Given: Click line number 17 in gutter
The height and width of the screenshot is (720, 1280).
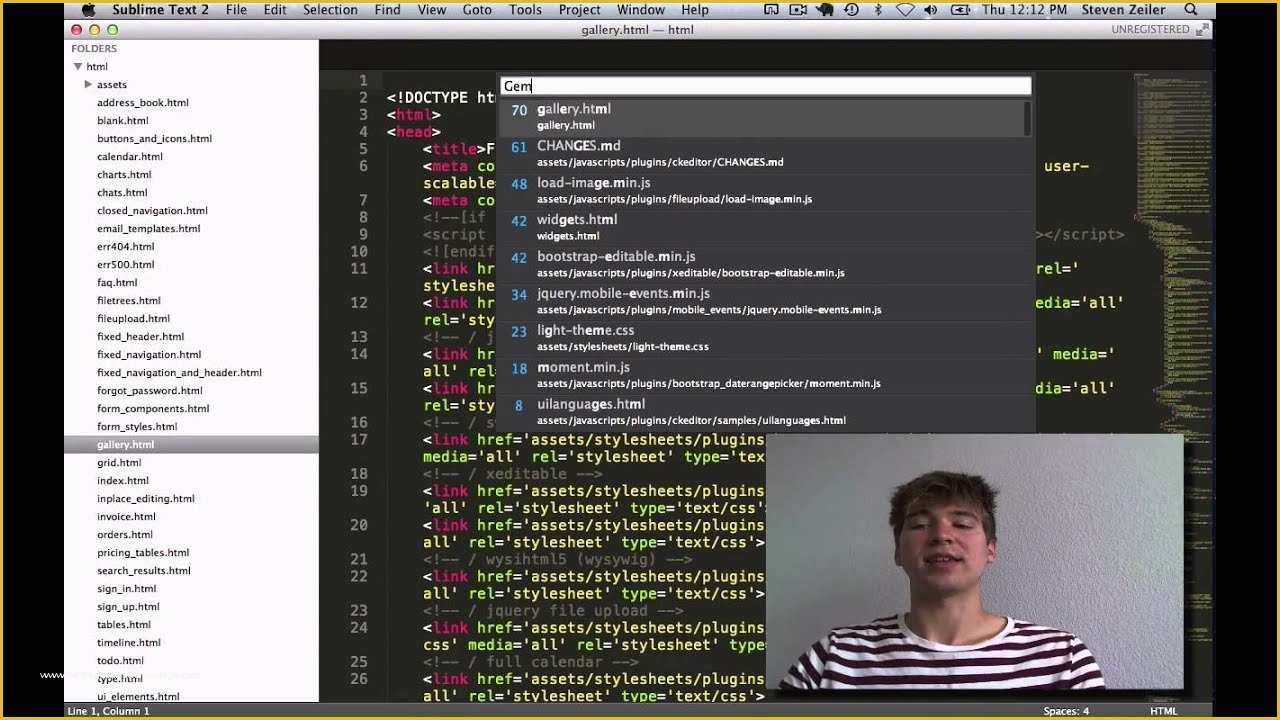Looking at the screenshot, I should pos(360,440).
